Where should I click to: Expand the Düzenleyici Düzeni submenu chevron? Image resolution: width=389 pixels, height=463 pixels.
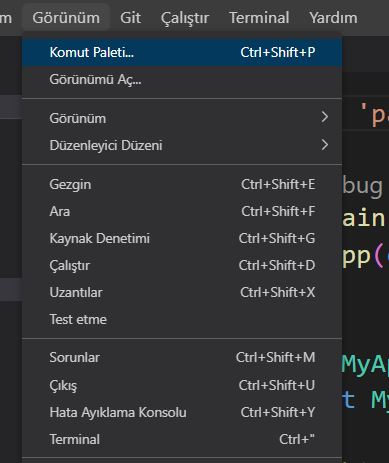pos(325,145)
